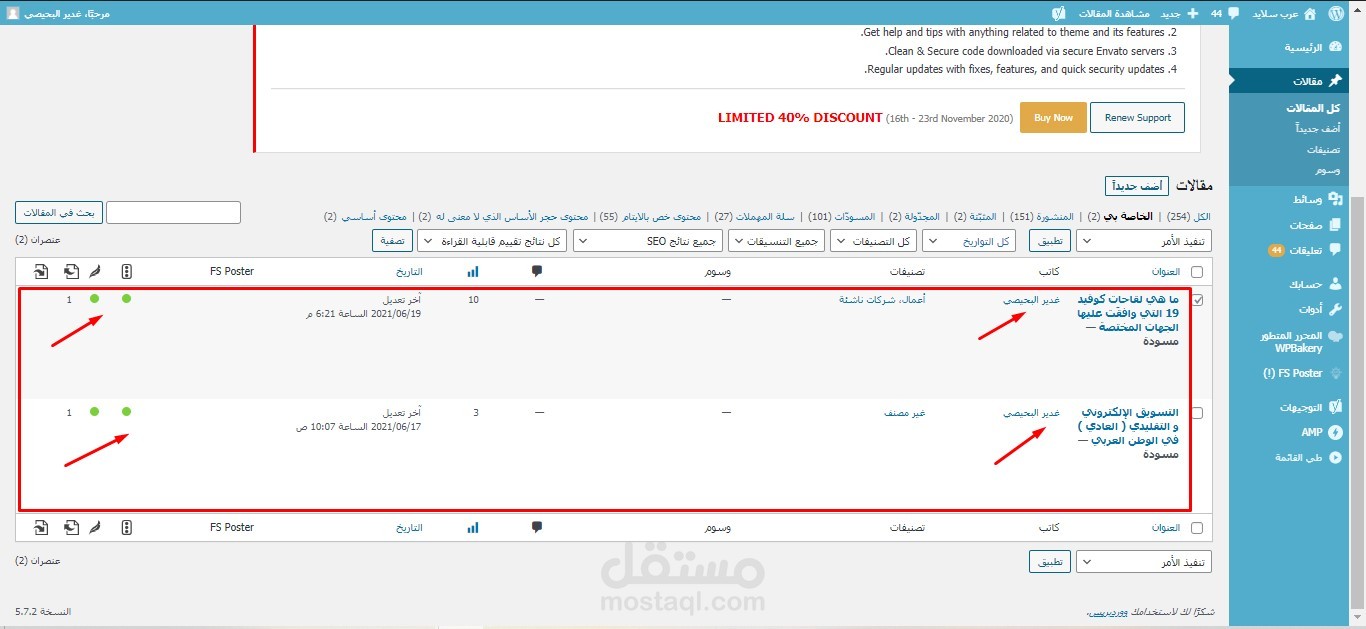Click the outgoing internal links header icon
Viewport: 1366px width, 629px height.
70,271
